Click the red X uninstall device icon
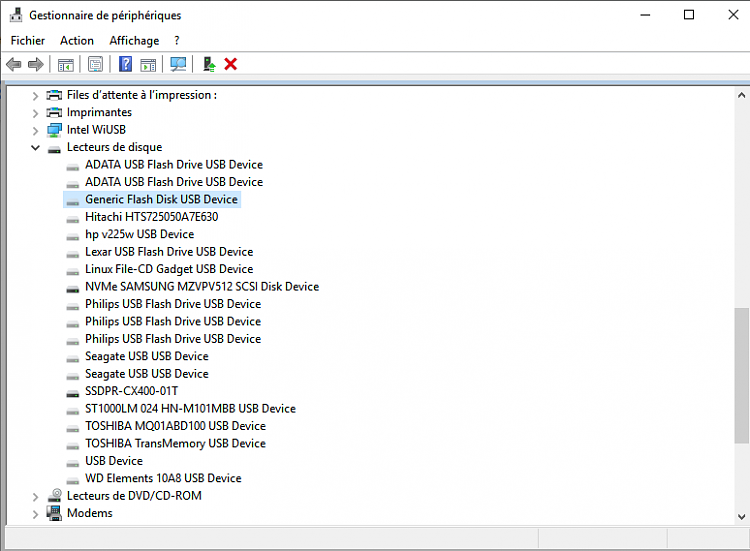Screen dimensions: 750x551 click(231, 64)
